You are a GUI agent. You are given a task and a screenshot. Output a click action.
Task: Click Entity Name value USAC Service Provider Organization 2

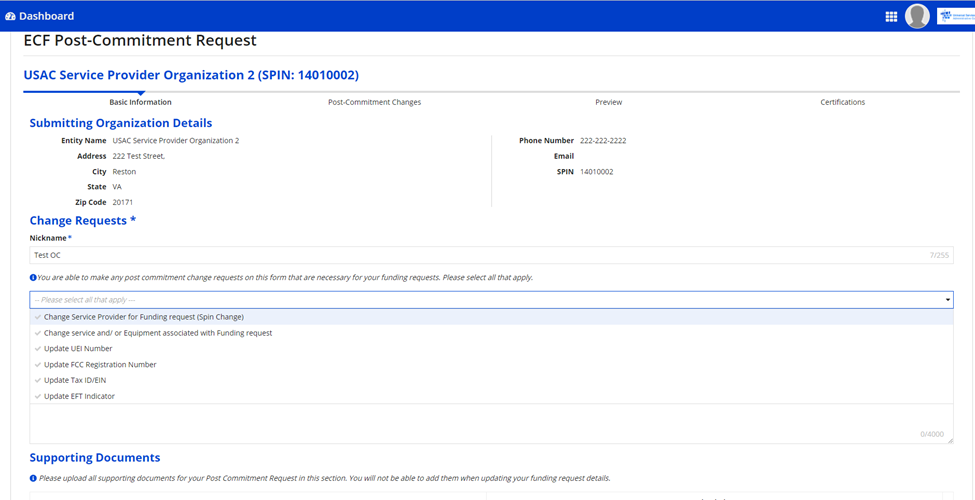[x=176, y=141]
